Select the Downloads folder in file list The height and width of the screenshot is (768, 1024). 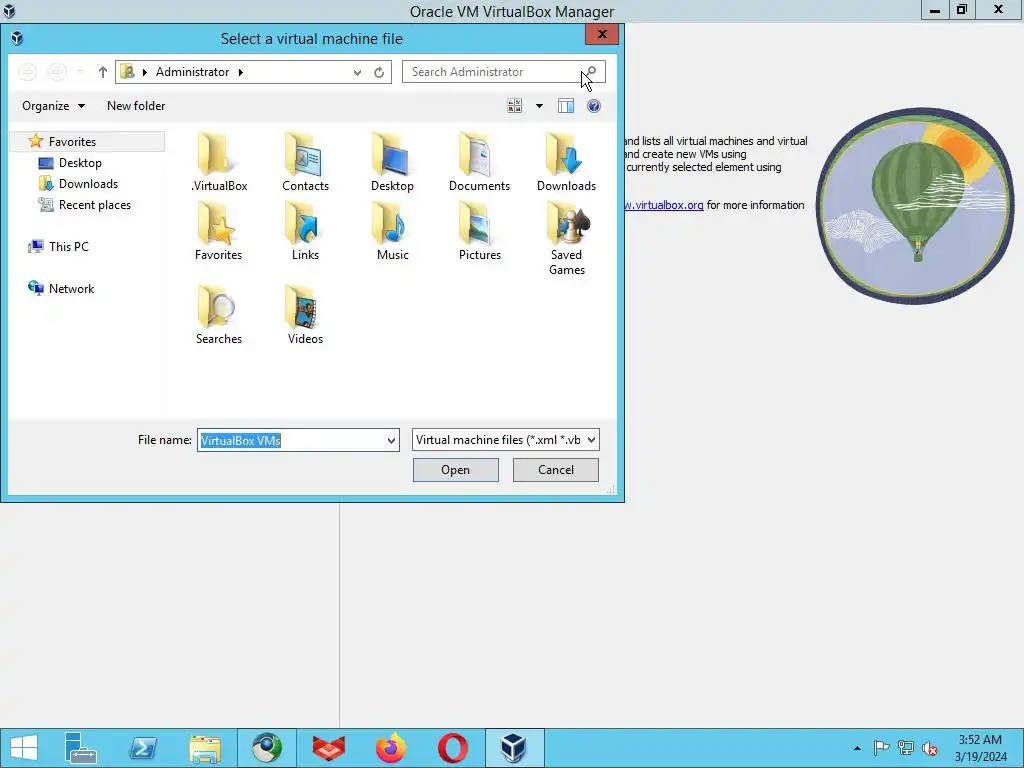[x=566, y=162]
